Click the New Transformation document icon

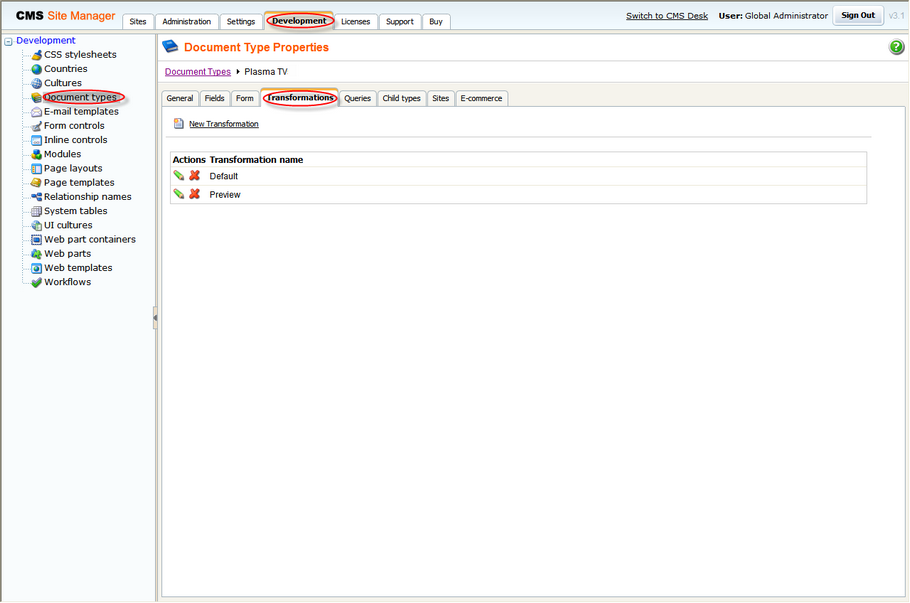(x=179, y=124)
